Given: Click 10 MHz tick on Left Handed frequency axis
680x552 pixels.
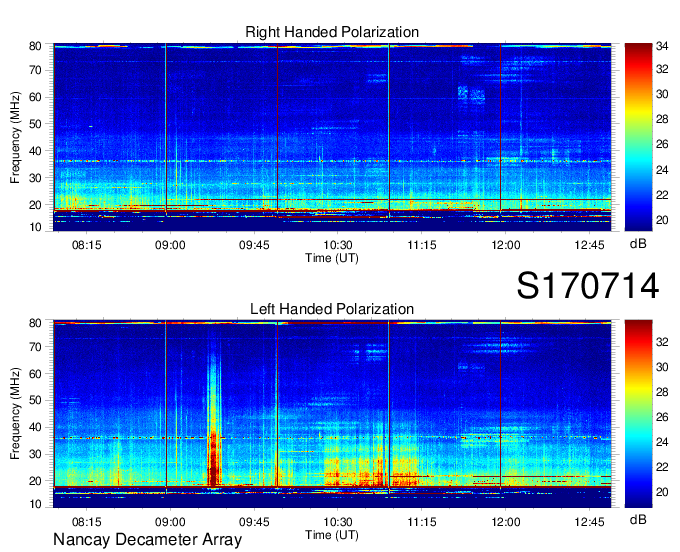Looking at the screenshot, I should click(35, 504).
